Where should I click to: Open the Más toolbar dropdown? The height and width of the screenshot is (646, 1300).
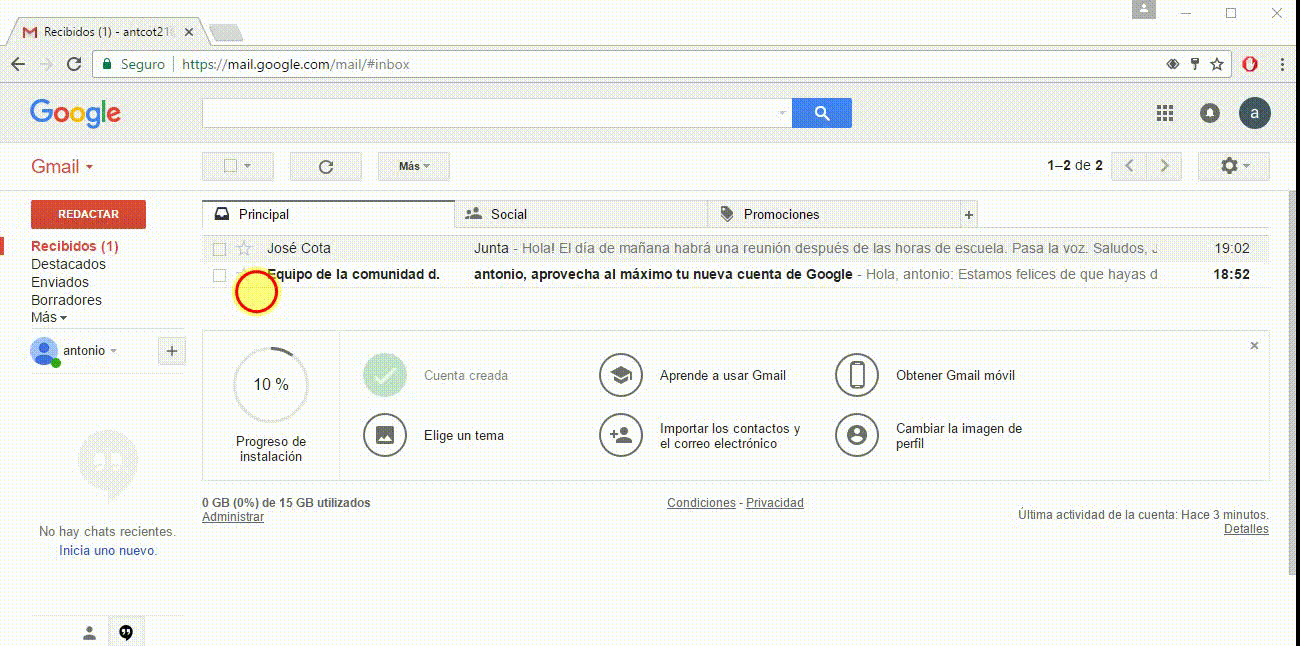pos(414,167)
